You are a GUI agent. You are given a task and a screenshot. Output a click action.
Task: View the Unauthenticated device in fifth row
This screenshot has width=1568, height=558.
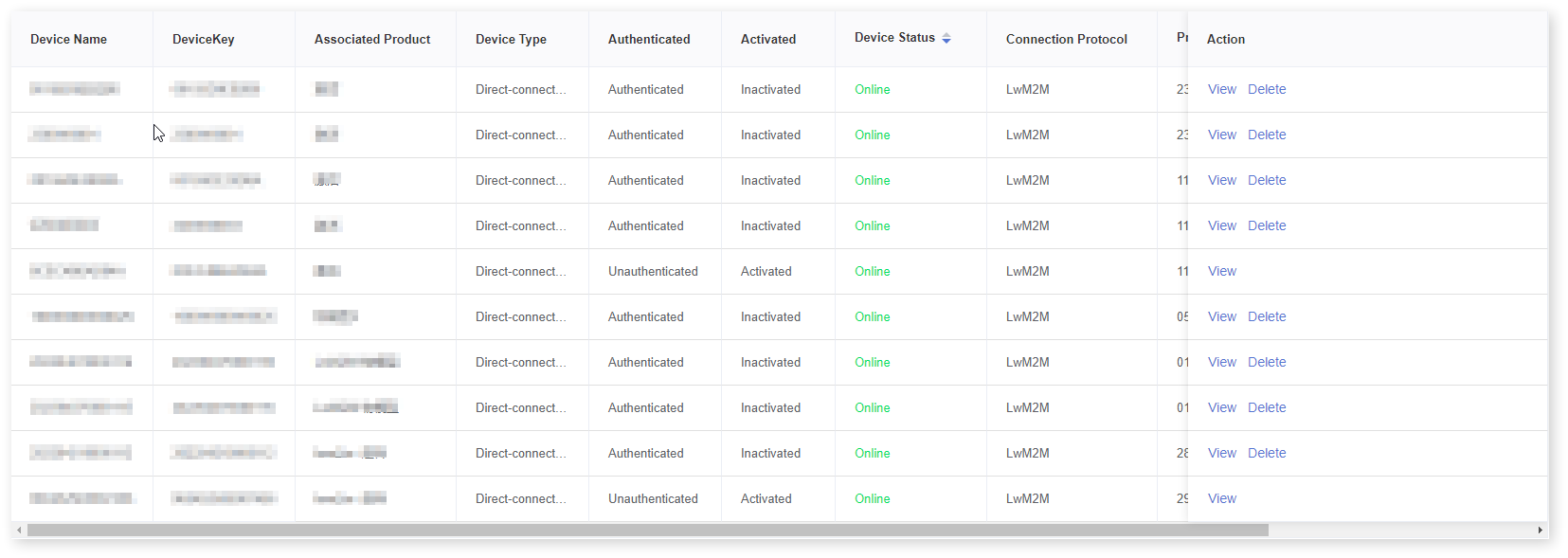pyautogui.click(x=1221, y=271)
